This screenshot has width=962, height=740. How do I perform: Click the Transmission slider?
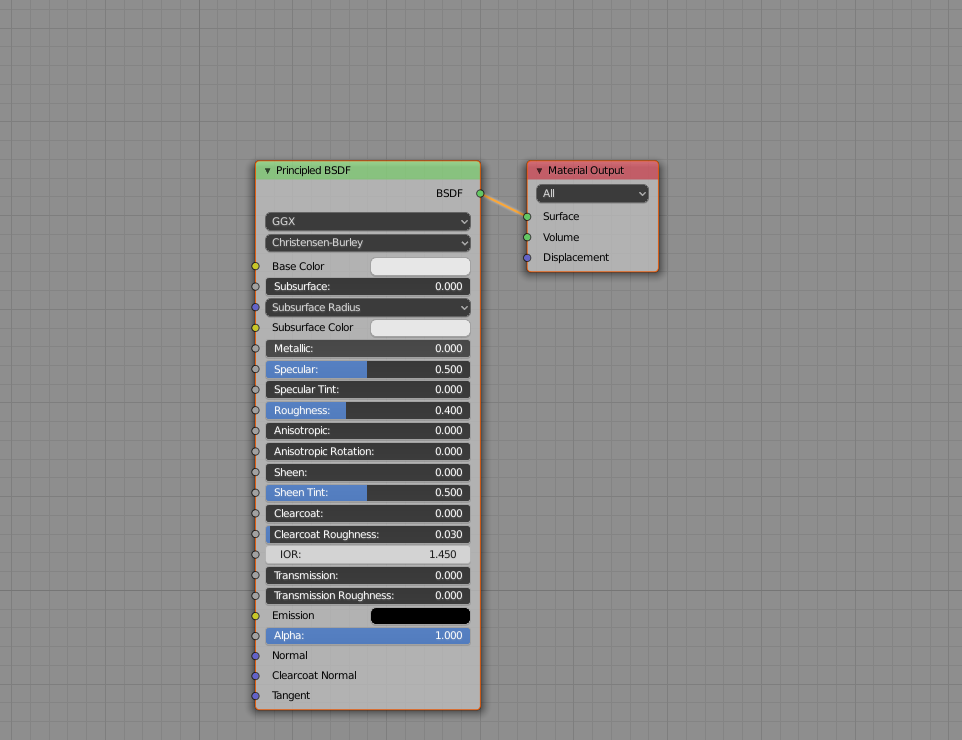tap(368, 576)
